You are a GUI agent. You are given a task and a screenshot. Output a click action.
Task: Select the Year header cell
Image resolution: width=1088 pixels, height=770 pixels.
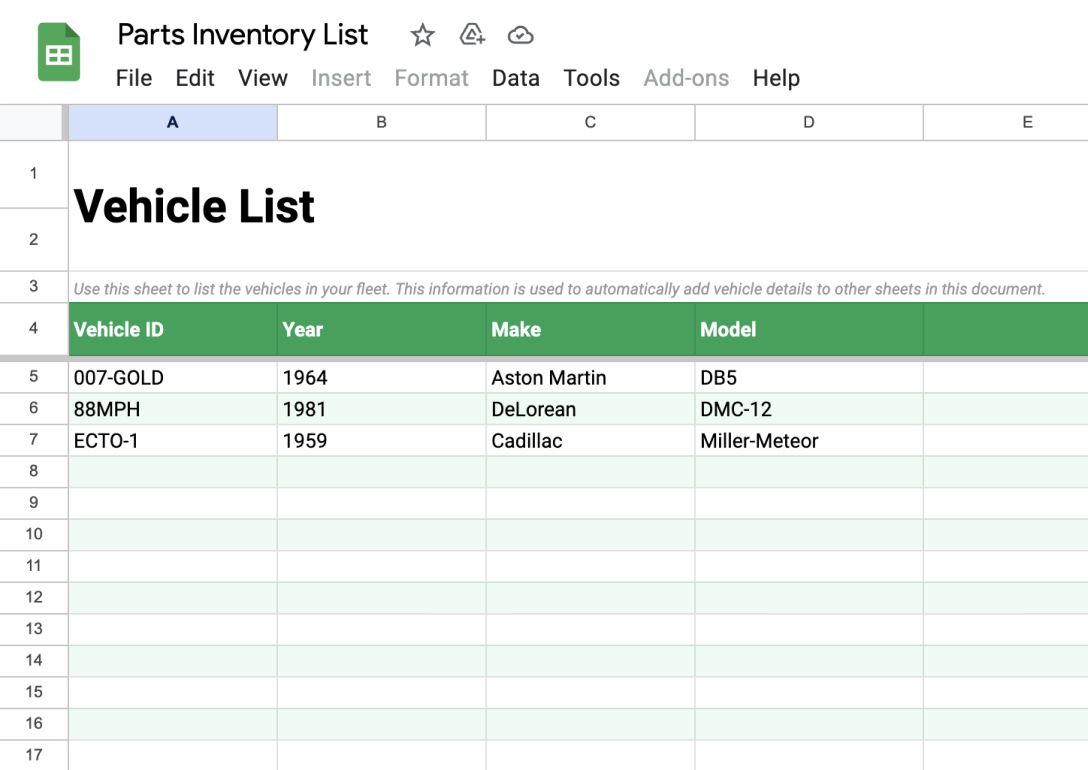382,330
